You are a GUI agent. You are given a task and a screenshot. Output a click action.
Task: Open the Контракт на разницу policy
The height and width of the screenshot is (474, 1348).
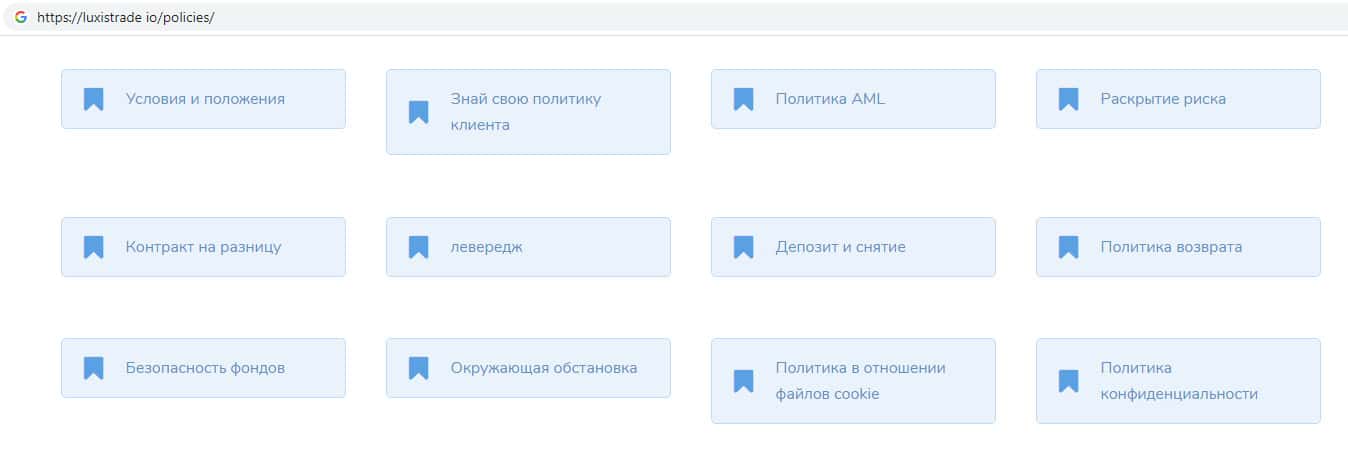pos(203,247)
